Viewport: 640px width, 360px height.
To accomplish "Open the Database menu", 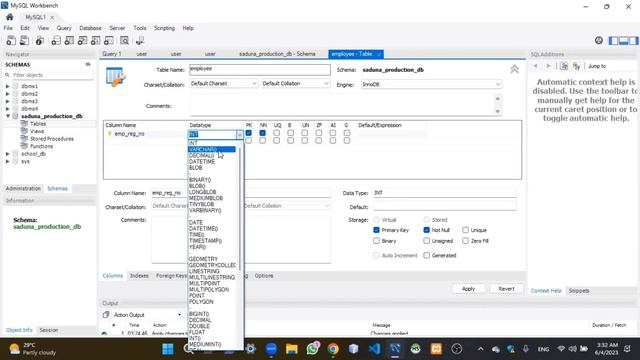I will coord(90,28).
